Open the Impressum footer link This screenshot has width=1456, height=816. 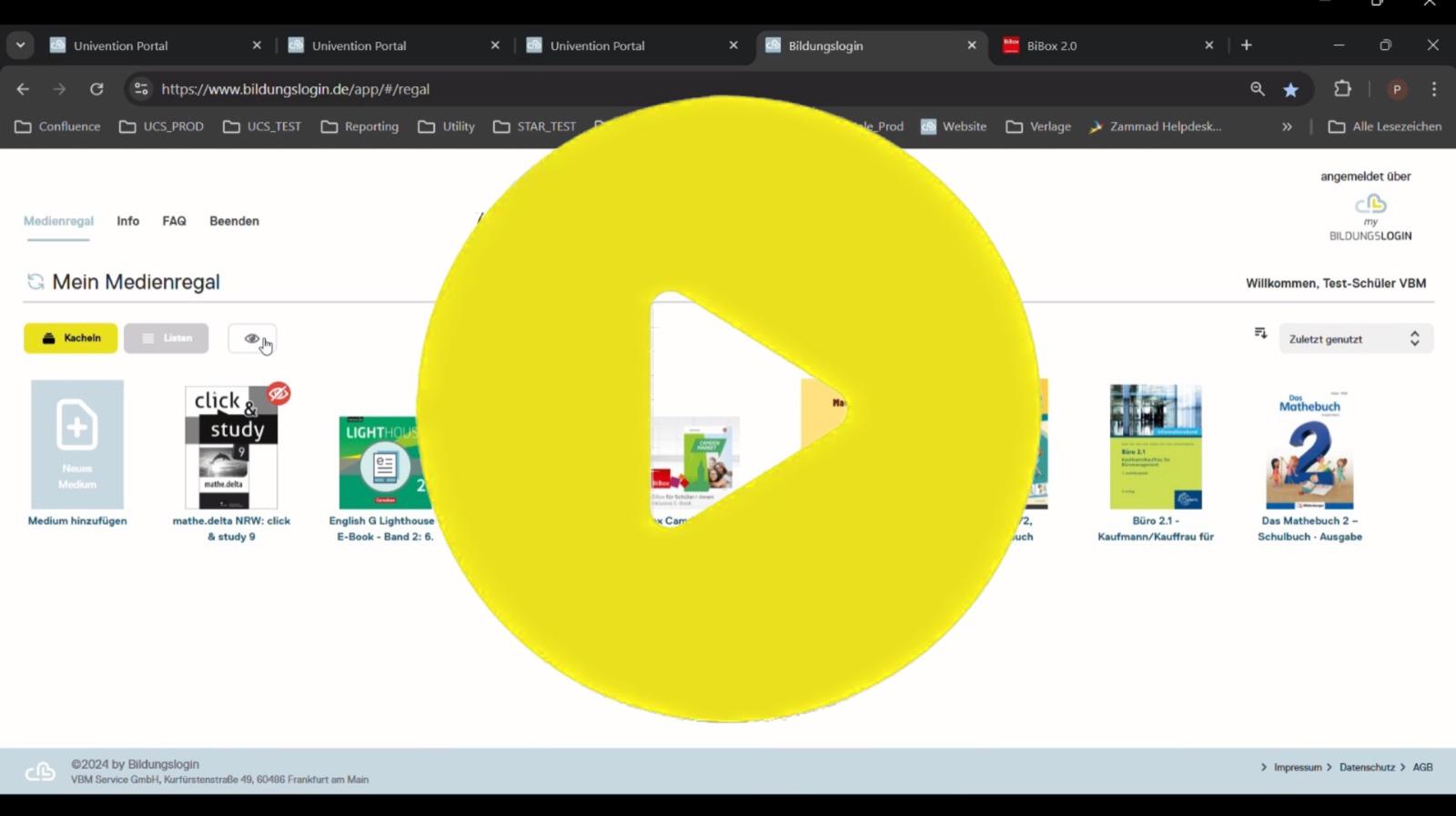1297,768
